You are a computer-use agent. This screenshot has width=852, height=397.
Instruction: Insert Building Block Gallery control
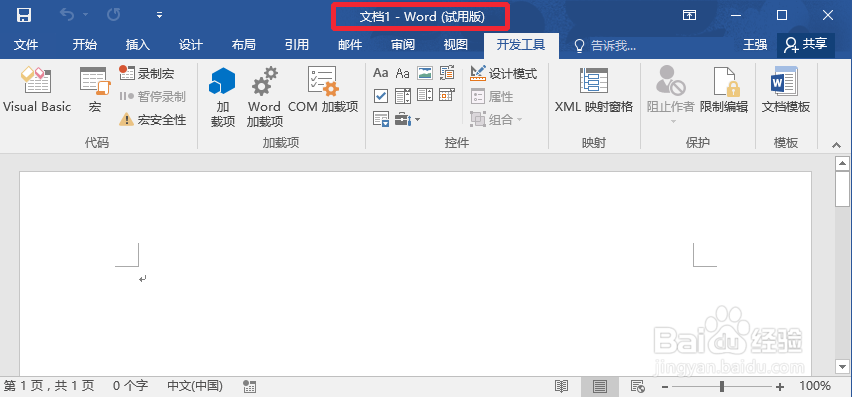pyautogui.click(x=447, y=73)
